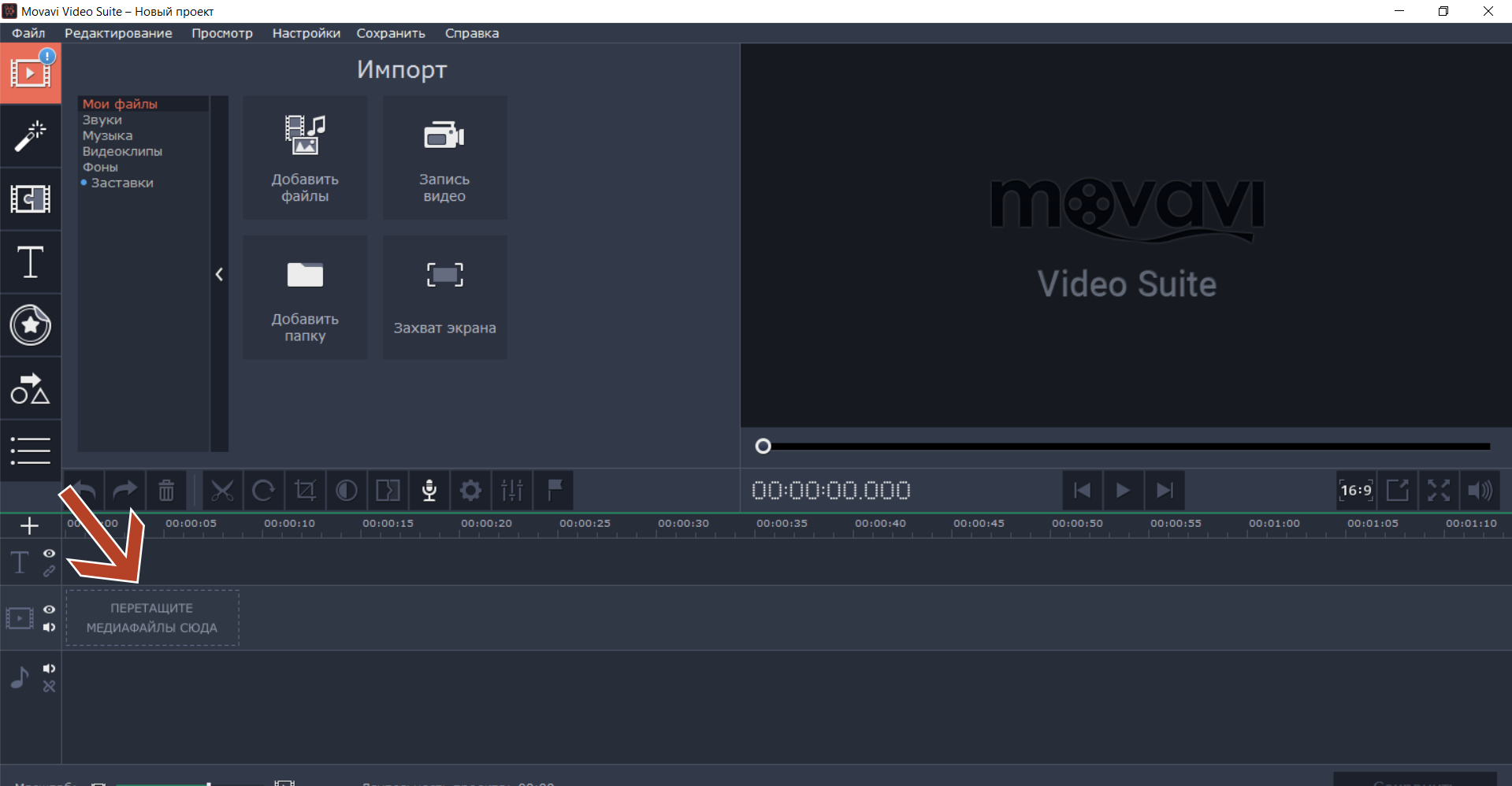Click the scissors split clip tool
The image size is (1512, 786).
222,491
